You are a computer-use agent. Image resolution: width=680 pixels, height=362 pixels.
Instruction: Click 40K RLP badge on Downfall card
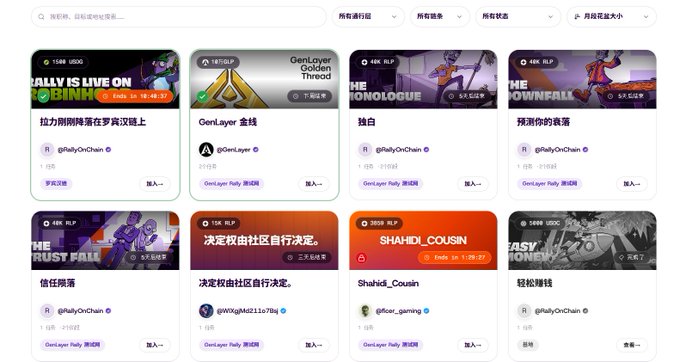[x=536, y=62]
